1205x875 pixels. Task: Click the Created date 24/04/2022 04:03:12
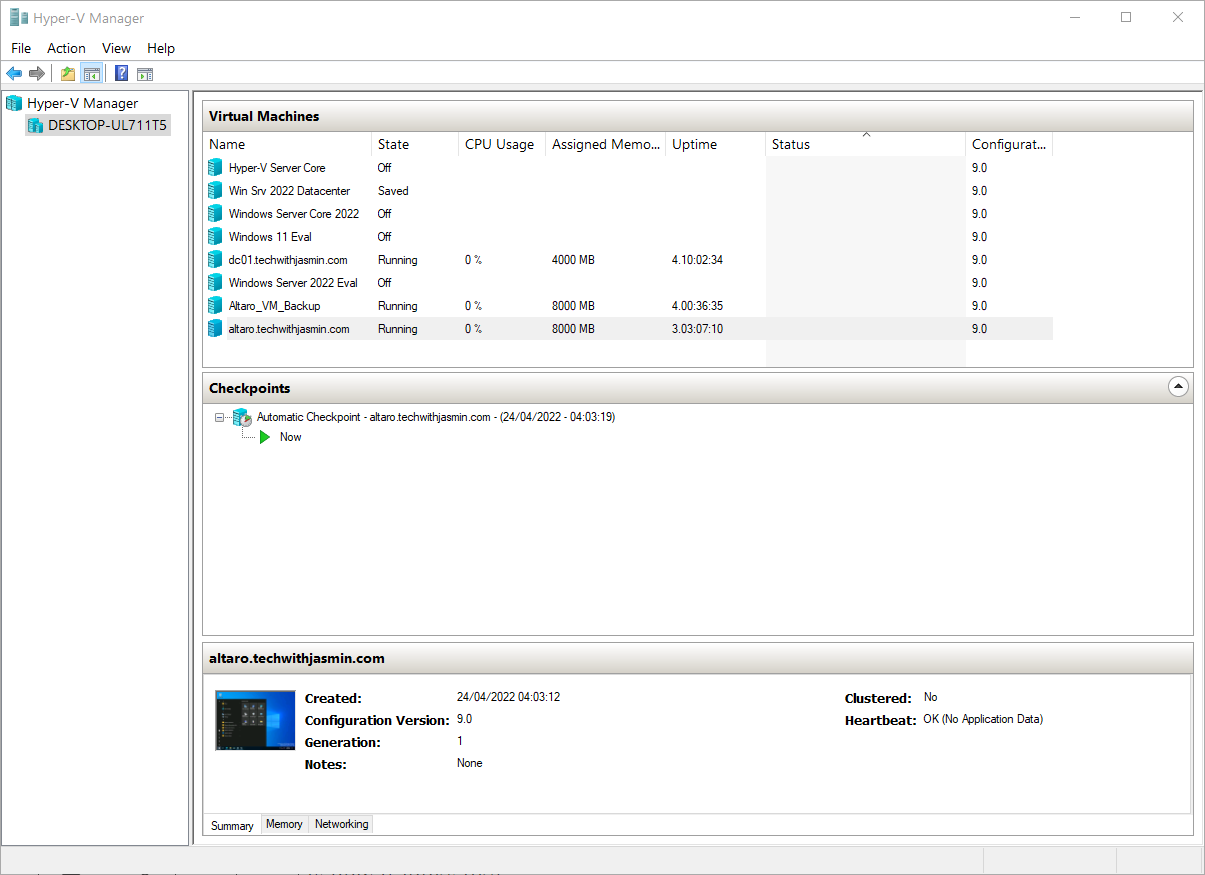(x=508, y=697)
